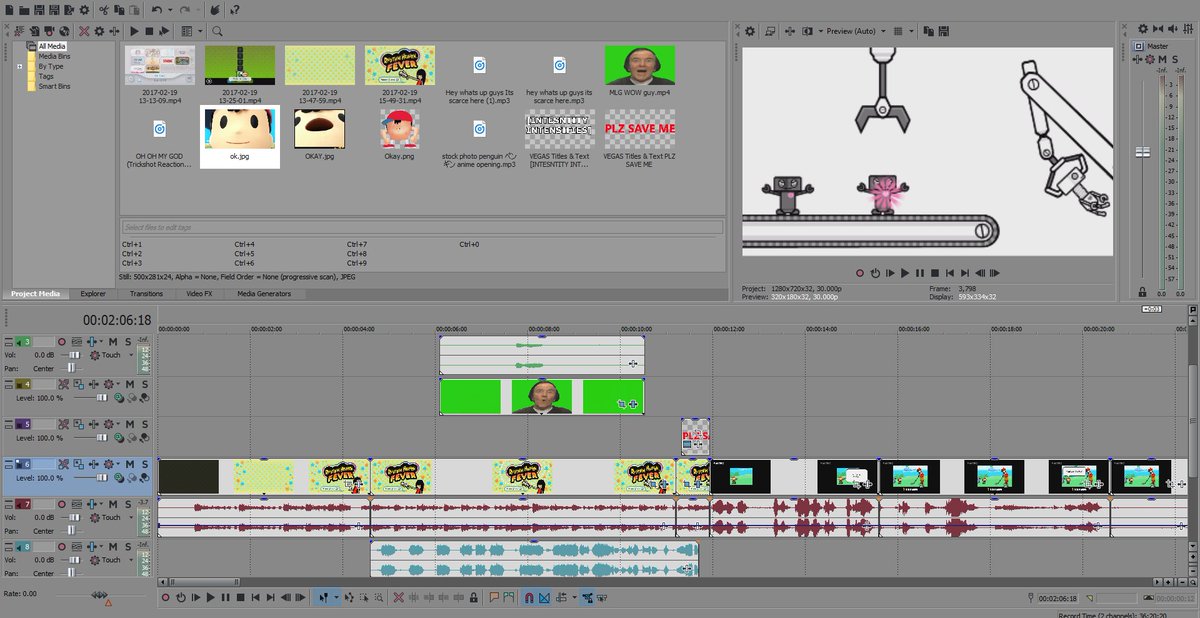Click the Select files to edit tags field
This screenshot has width=1200, height=618.
(422, 227)
